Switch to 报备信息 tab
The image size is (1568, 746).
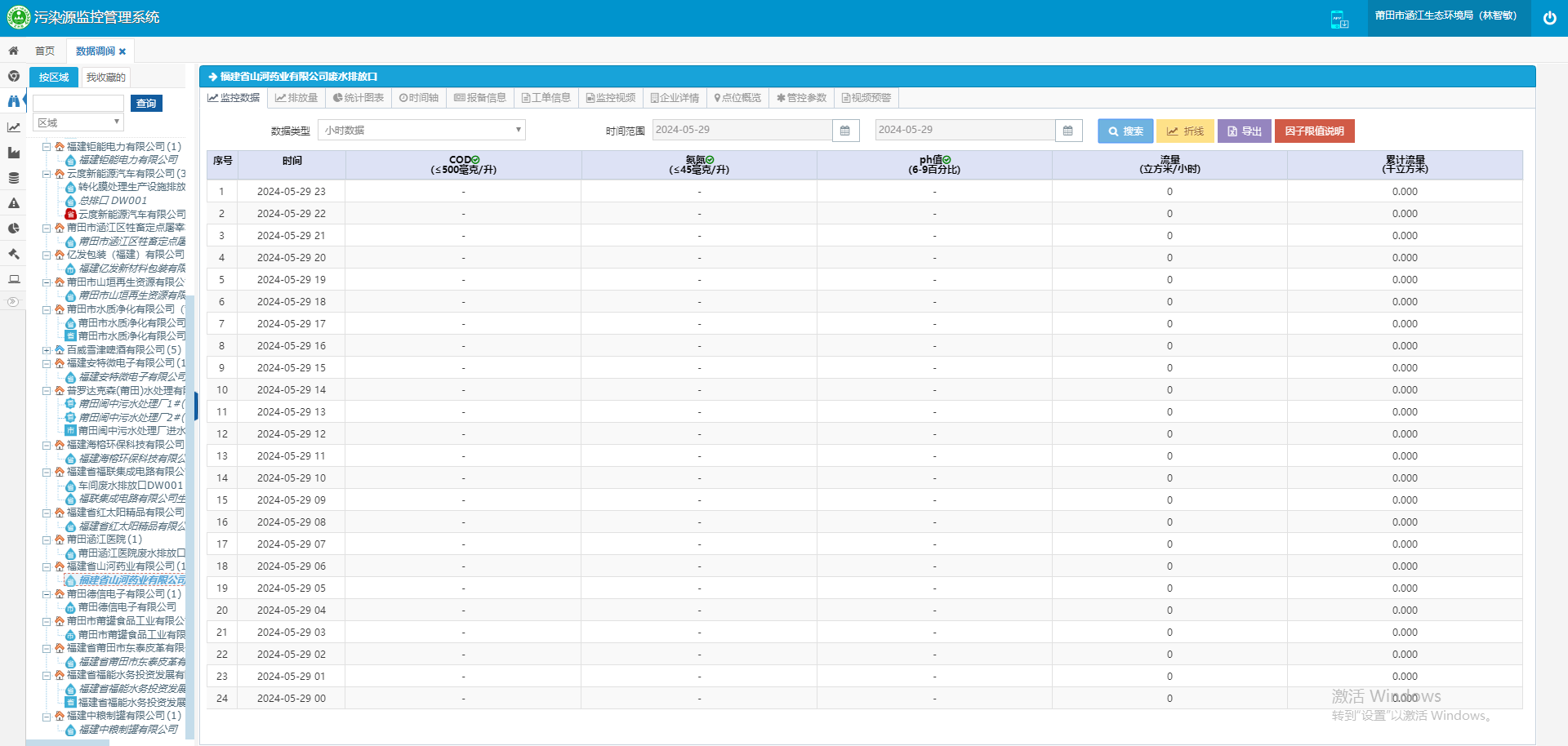(x=480, y=98)
